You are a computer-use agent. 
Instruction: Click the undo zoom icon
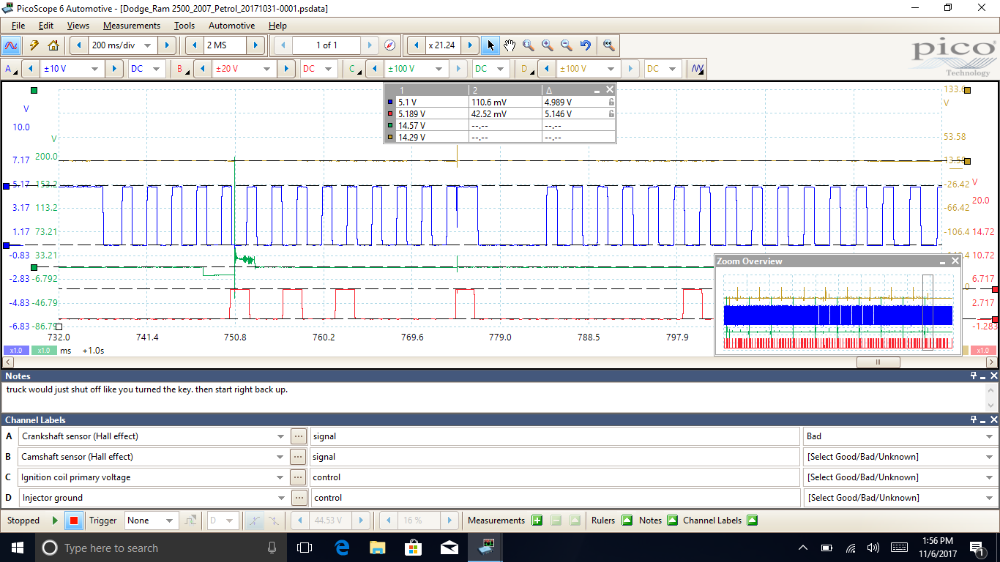coord(585,45)
